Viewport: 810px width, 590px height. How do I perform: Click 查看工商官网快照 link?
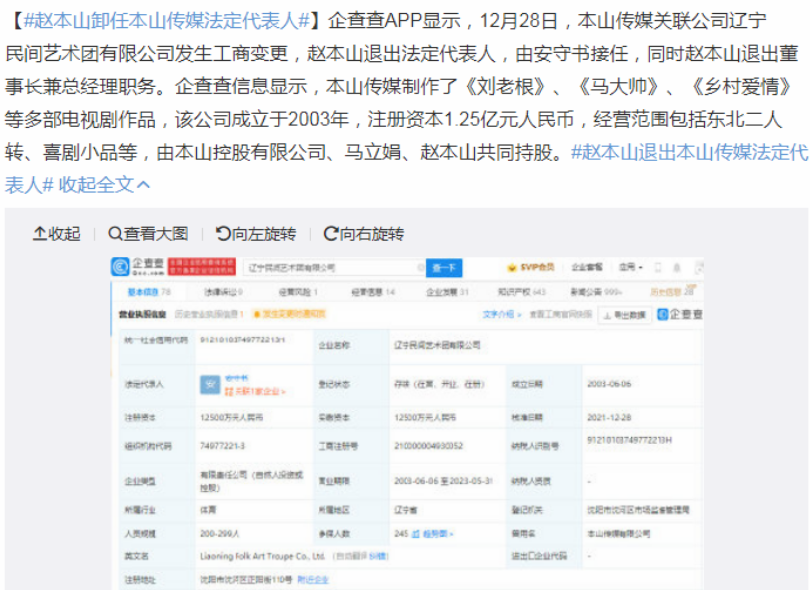click(560, 314)
